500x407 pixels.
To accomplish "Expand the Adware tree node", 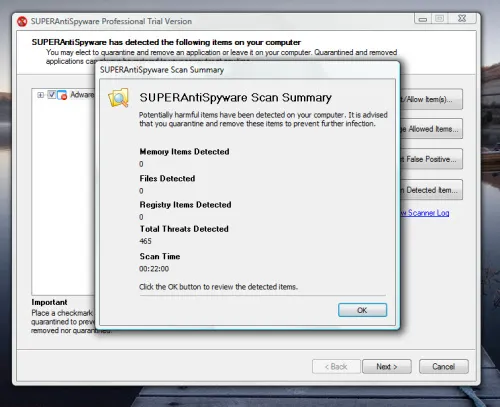I will 41,95.
